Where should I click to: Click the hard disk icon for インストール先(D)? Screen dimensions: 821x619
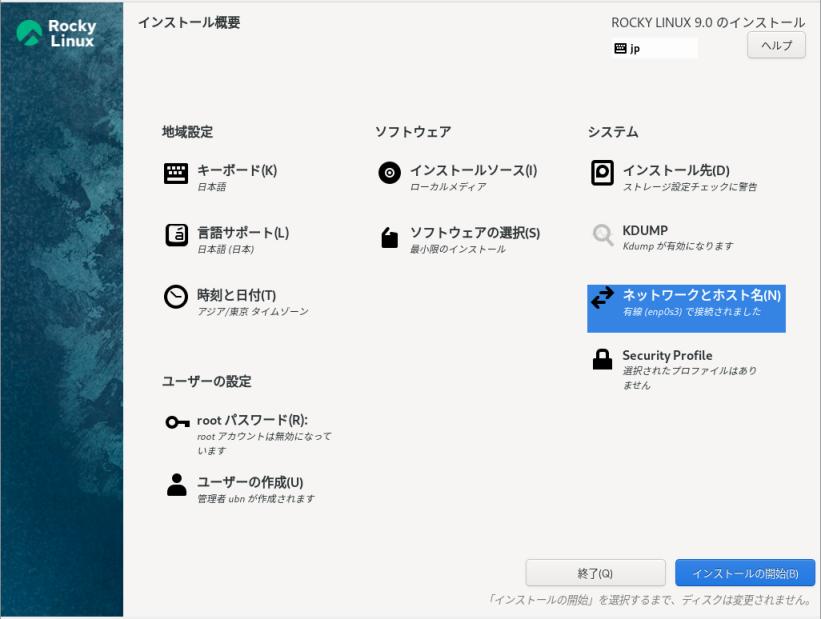tap(602, 173)
